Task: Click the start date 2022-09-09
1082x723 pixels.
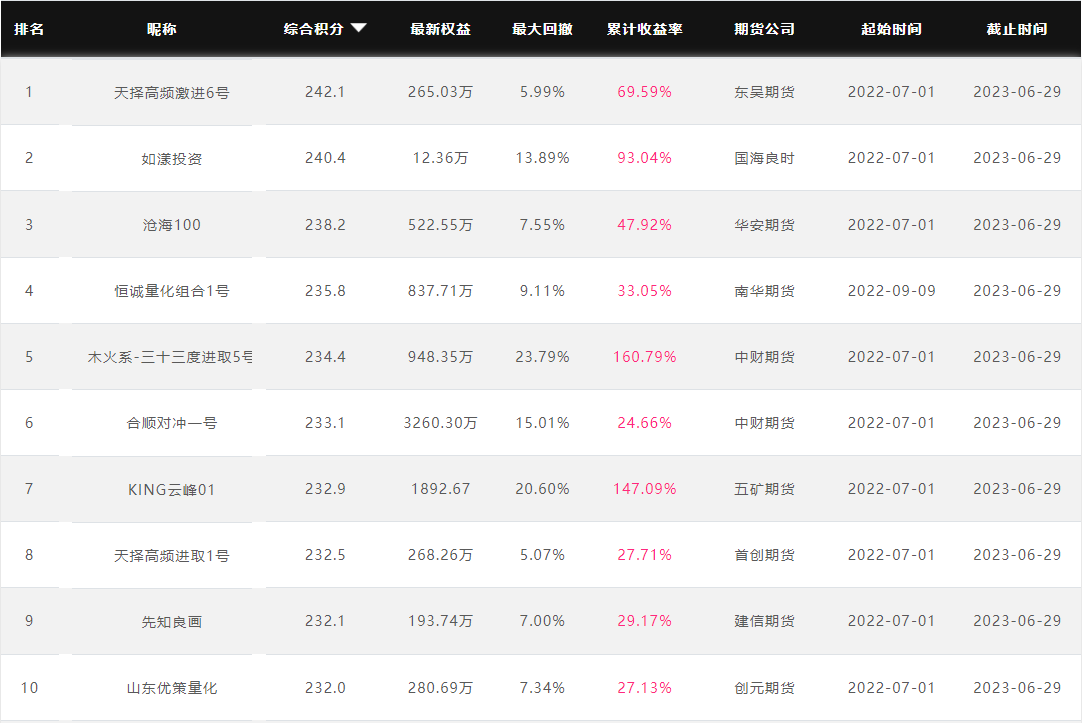Action: (x=892, y=290)
